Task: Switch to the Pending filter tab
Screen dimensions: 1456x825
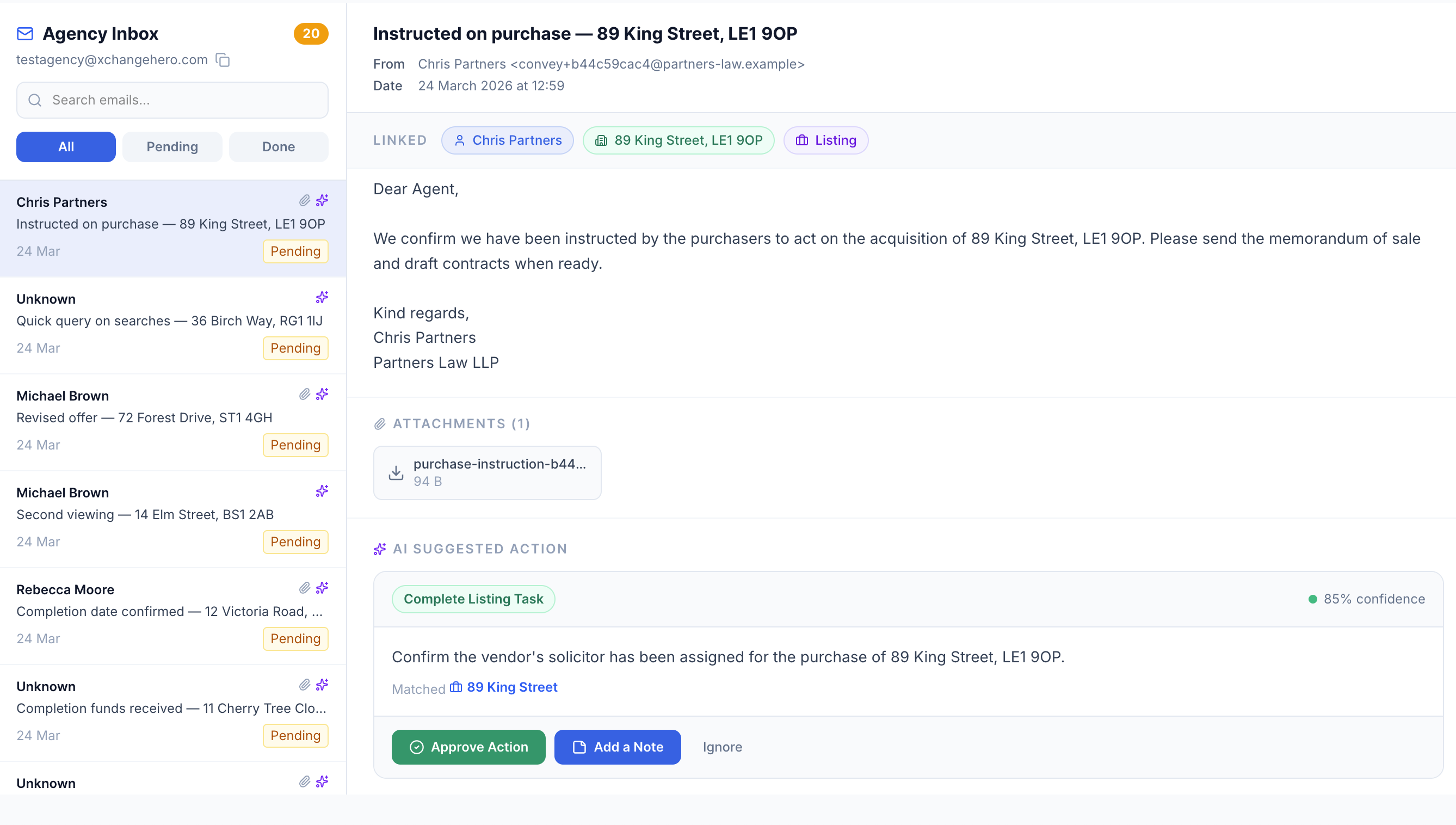Action: tap(172, 146)
